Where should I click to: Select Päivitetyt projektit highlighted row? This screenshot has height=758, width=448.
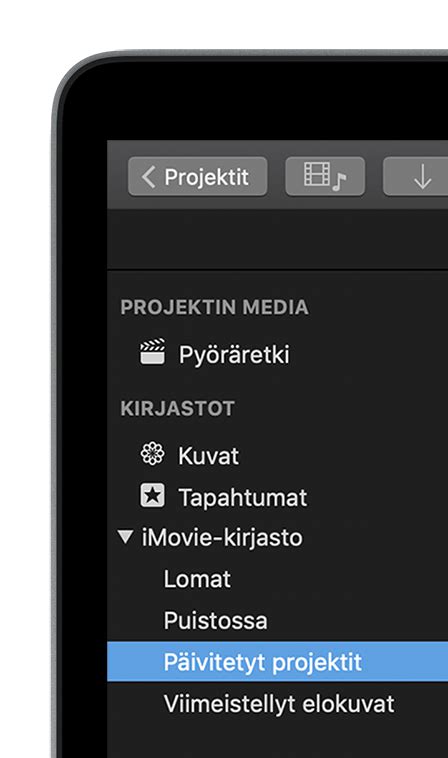point(277,662)
